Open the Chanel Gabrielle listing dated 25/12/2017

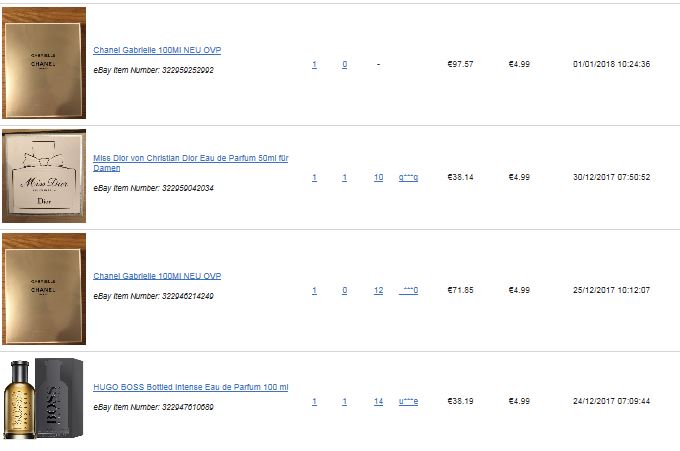point(157,276)
